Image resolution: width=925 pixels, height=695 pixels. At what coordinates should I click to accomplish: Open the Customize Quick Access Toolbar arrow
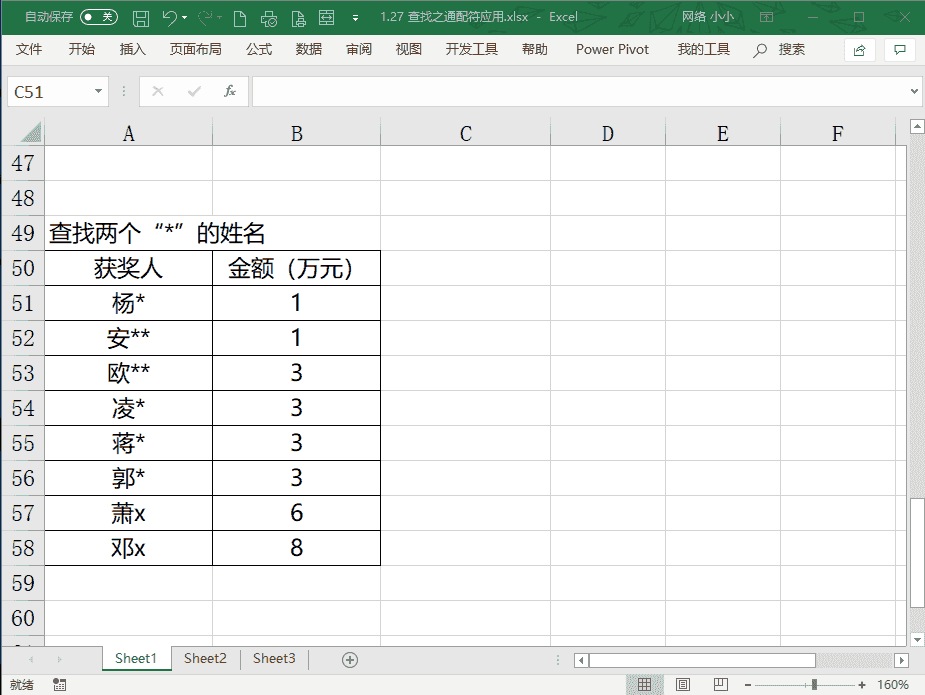[x=355, y=18]
